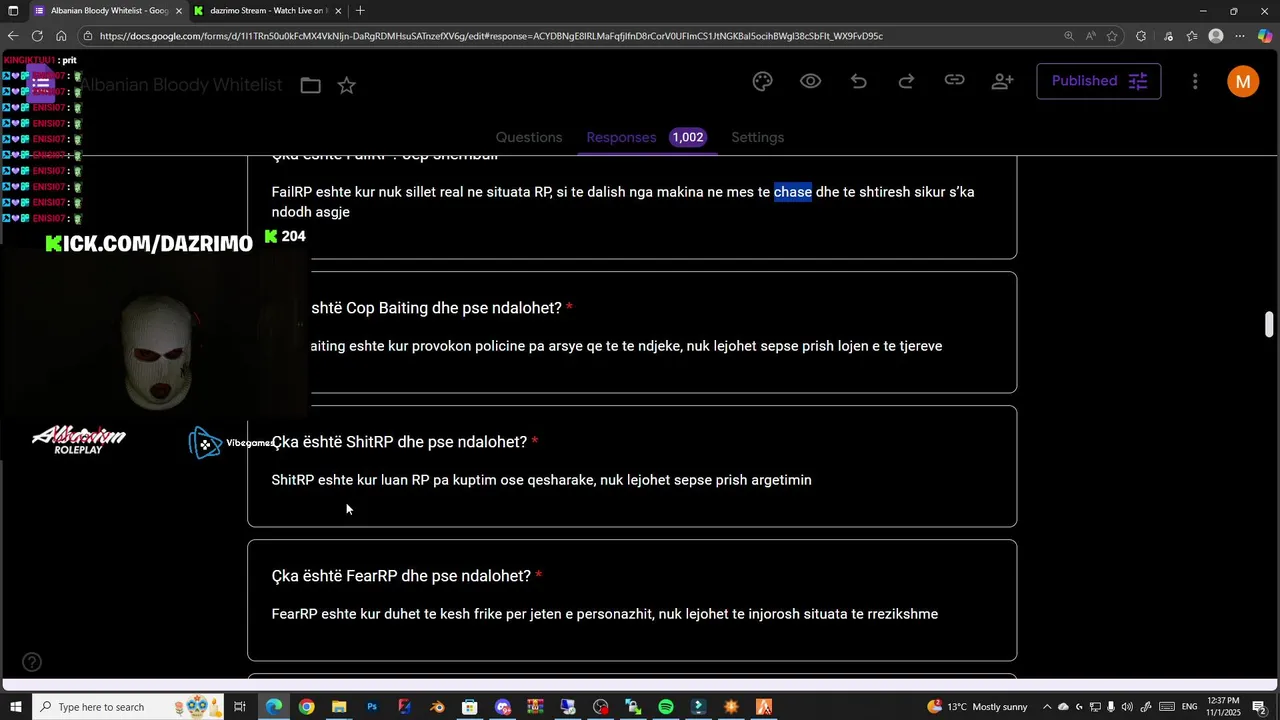1280x720 pixels.
Task: Open the weather widget 13°C Mostly sunny
Action: [x=978, y=707]
